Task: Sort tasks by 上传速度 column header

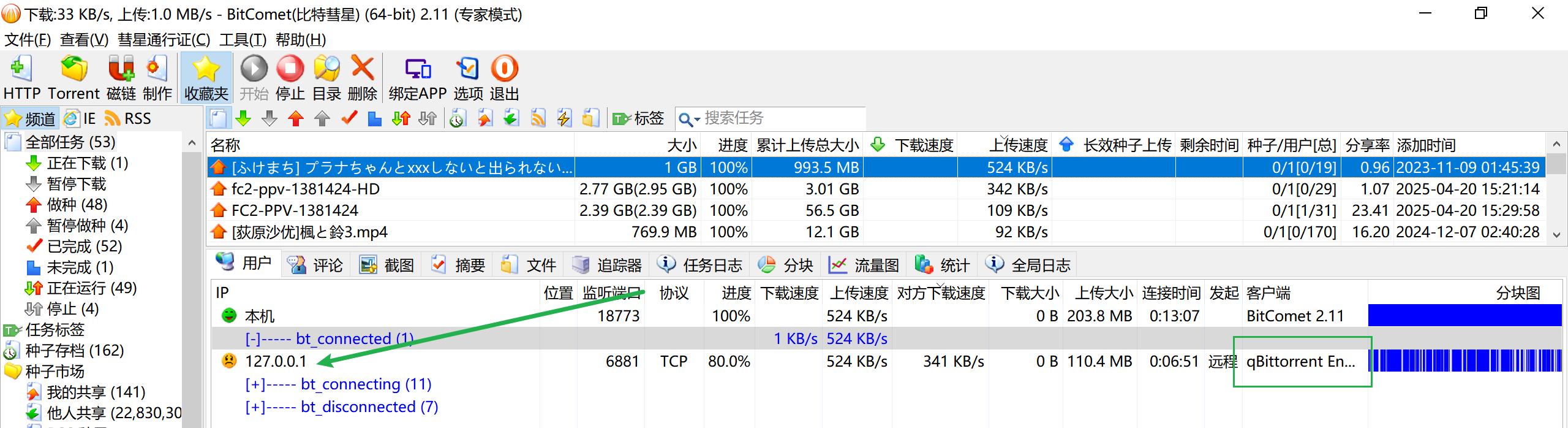Action: pyautogui.click(x=1017, y=145)
